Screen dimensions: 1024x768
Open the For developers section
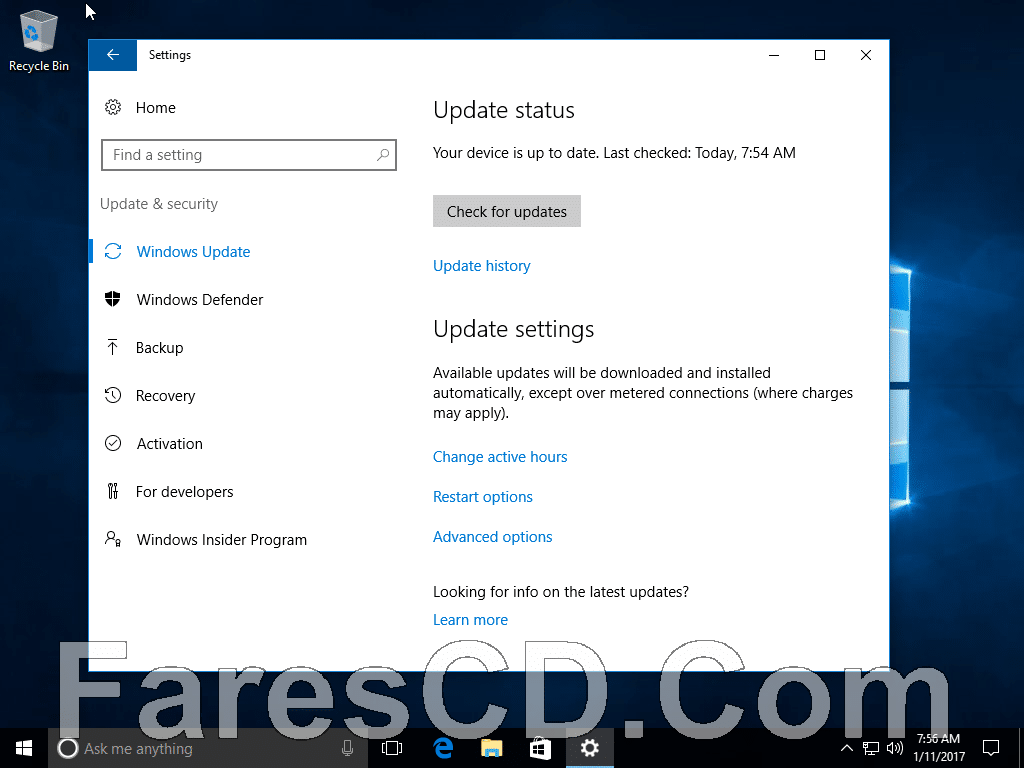184,492
